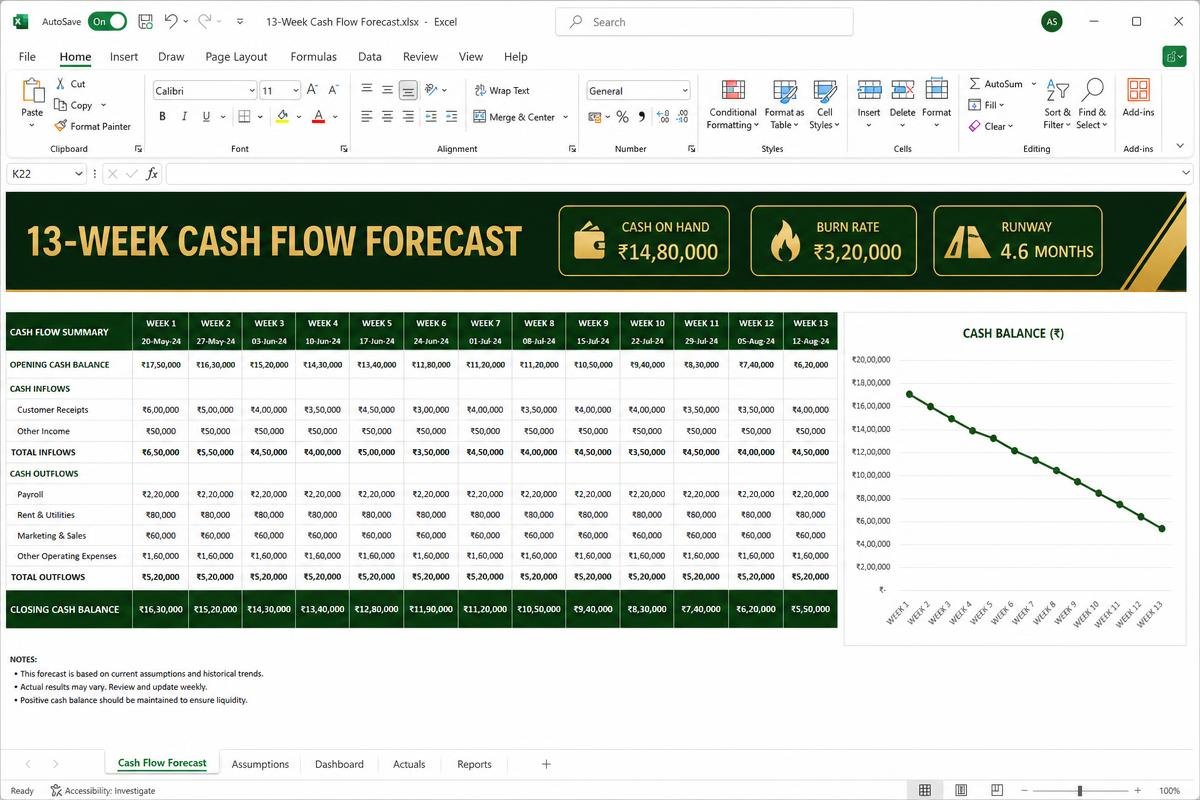The height and width of the screenshot is (800, 1200).
Task: Click the Format Painter brush
Action: [x=61, y=126]
